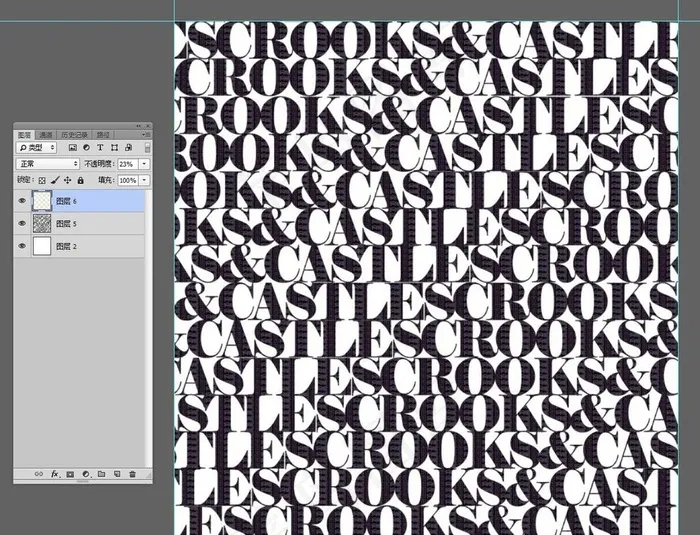The image size is (700, 535).
Task: Lock layer position
Action: coord(67,180)
